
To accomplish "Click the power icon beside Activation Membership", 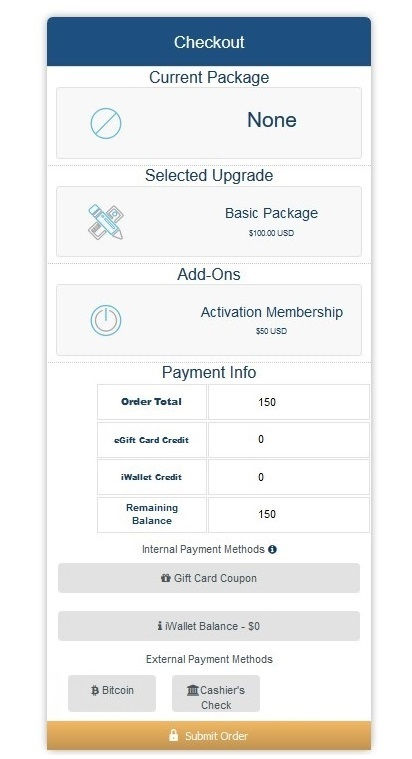I will click(x=106, y=320).
